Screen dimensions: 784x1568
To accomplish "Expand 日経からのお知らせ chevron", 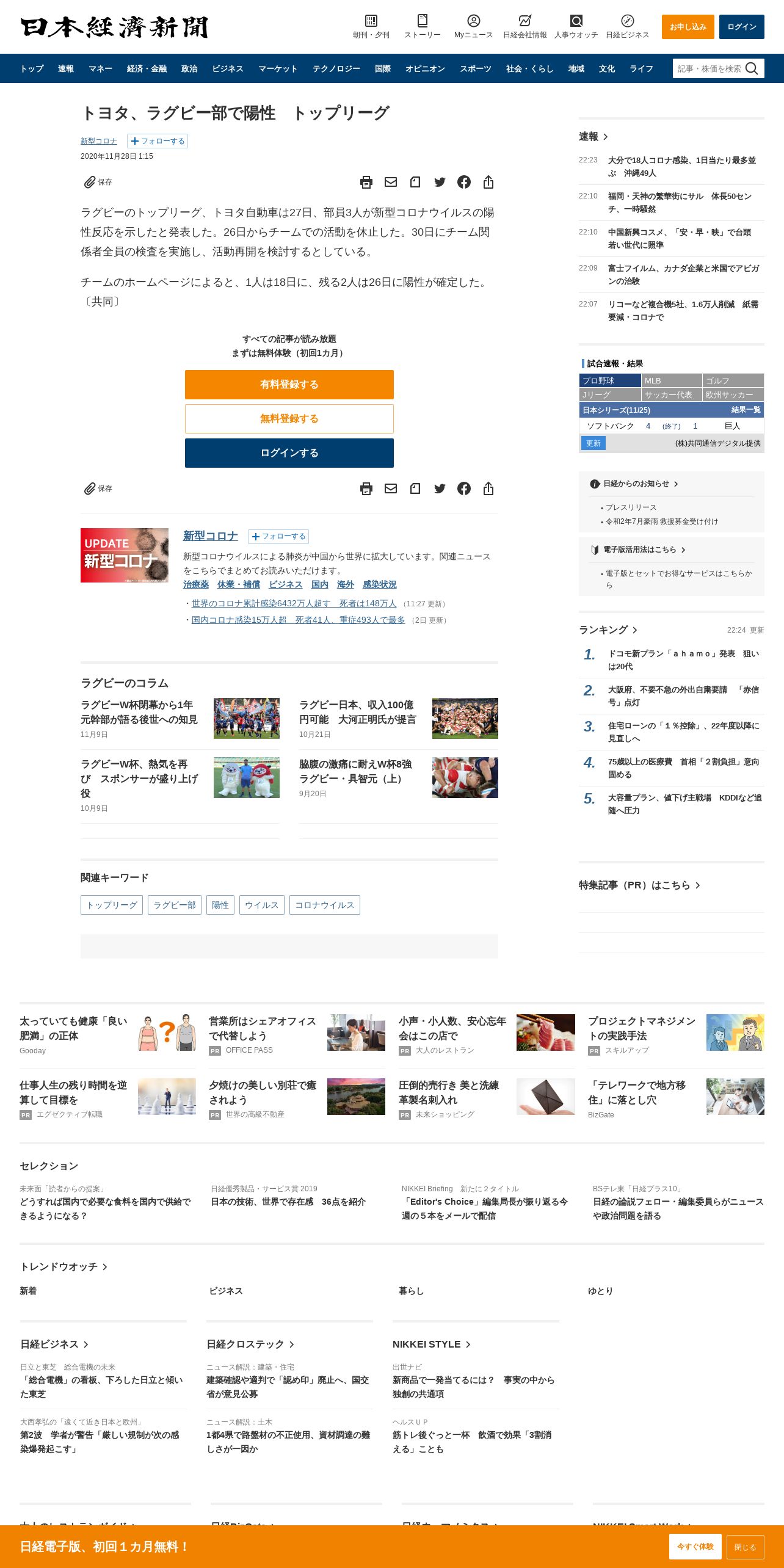I will (676, 484).
